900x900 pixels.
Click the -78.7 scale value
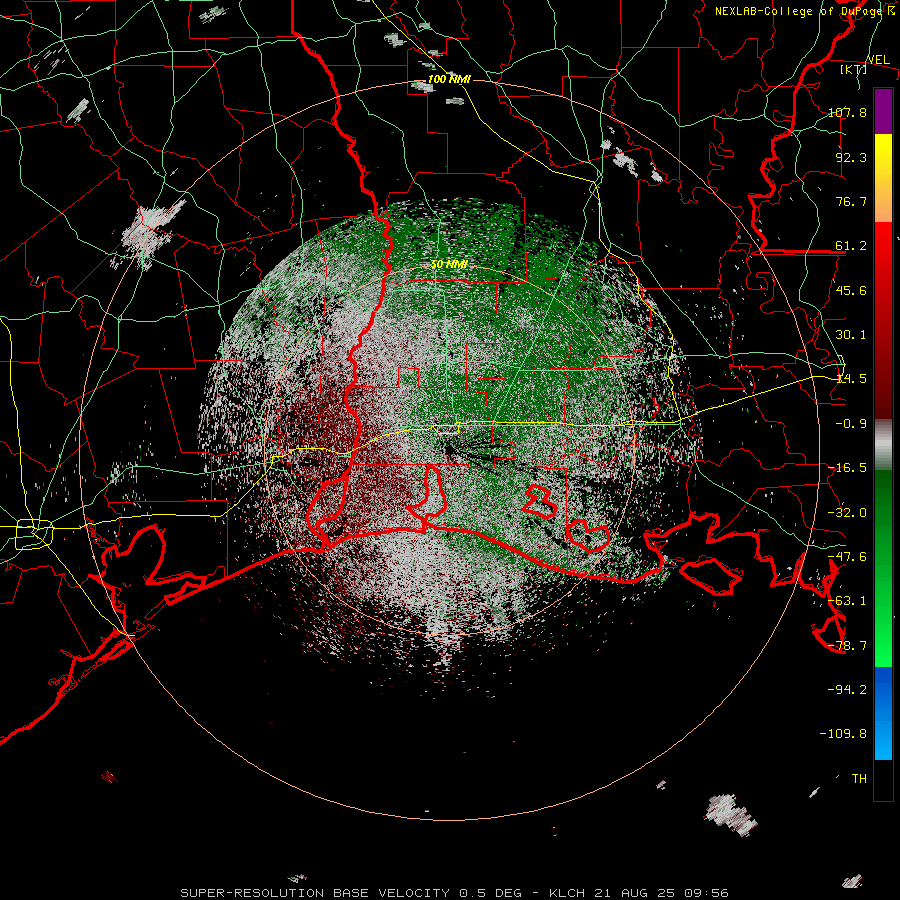click(847, 645)
